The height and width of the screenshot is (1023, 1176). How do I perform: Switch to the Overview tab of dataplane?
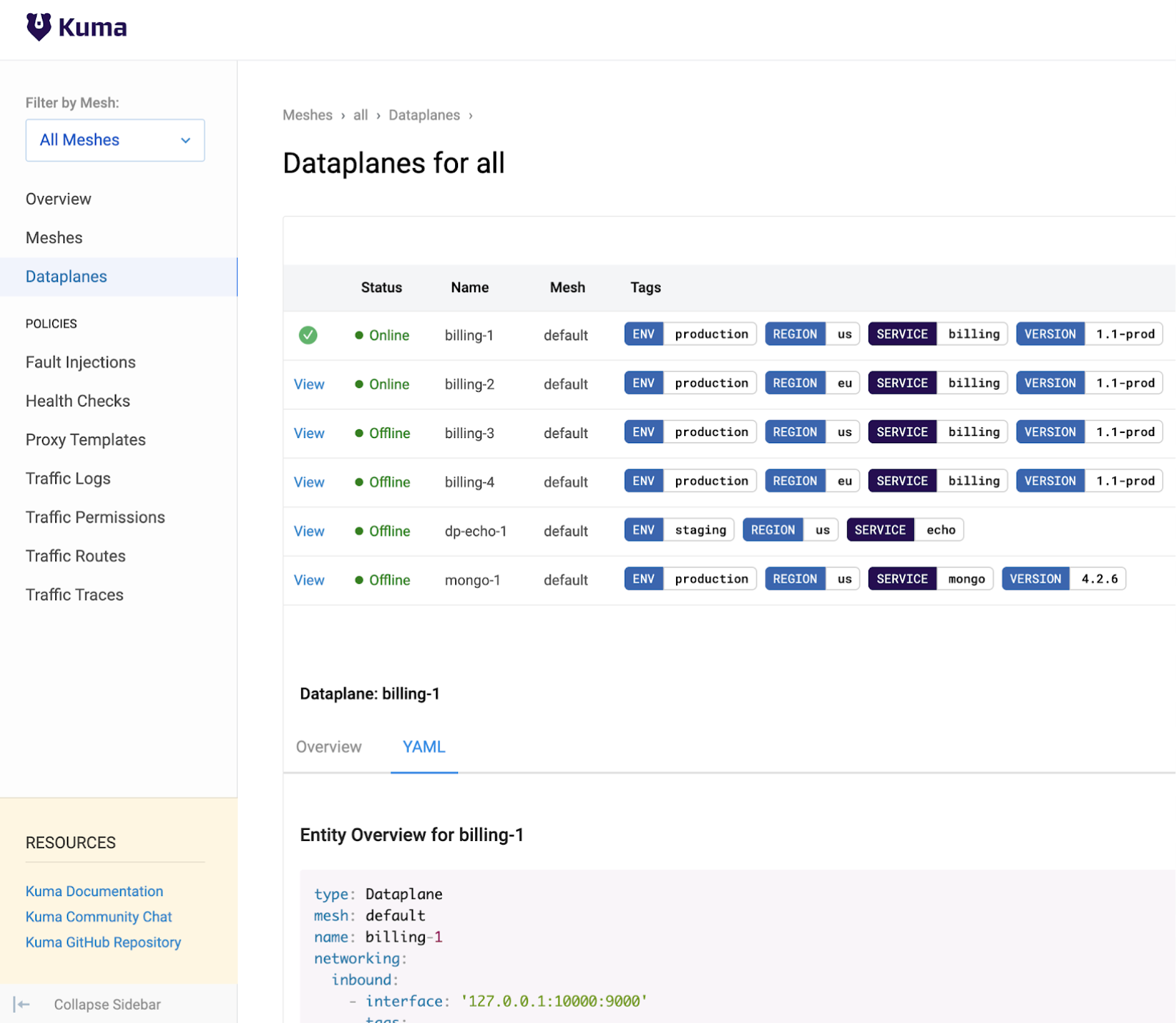328,747
